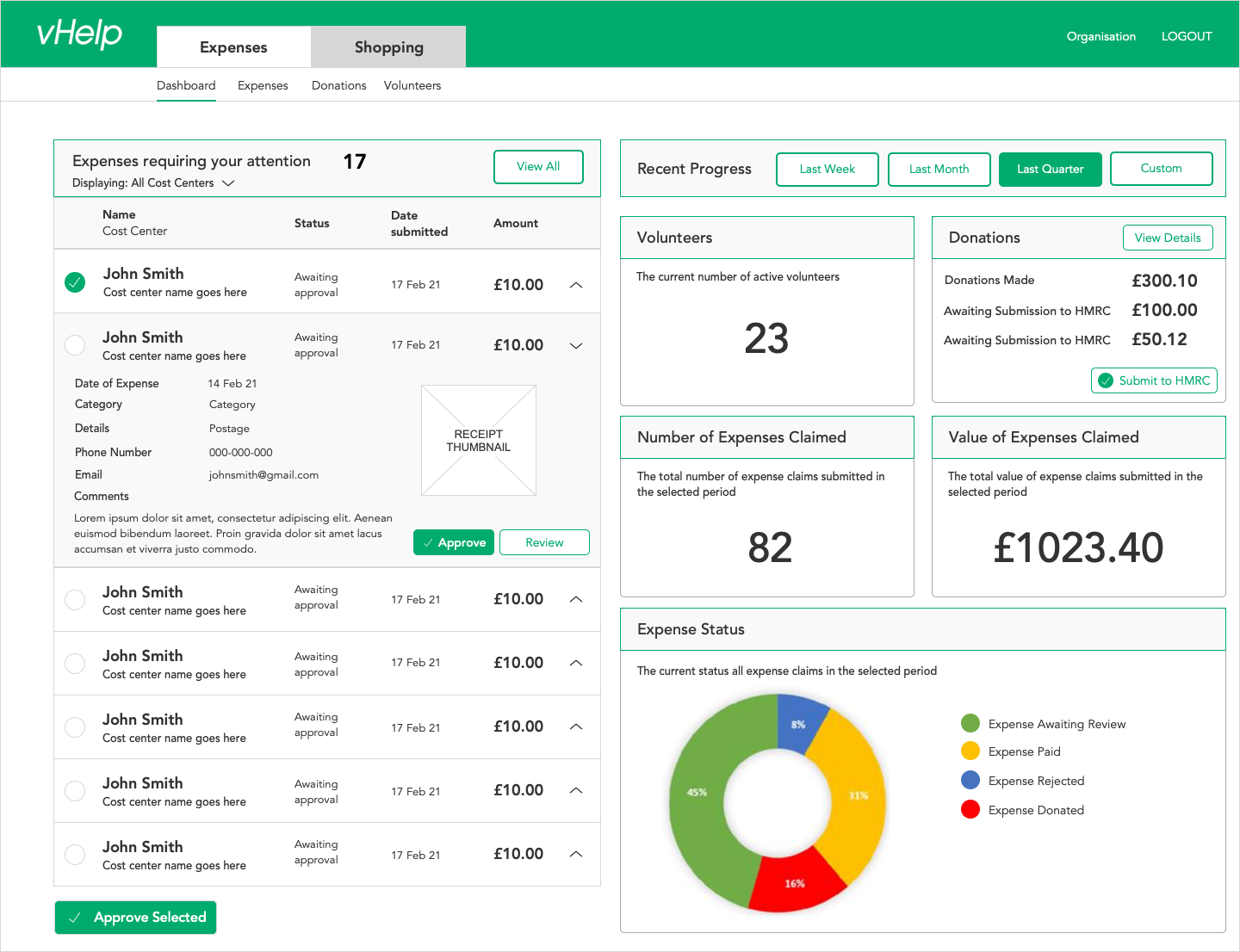Collapse the expanded John Smith expense details

tap(576, 345)
